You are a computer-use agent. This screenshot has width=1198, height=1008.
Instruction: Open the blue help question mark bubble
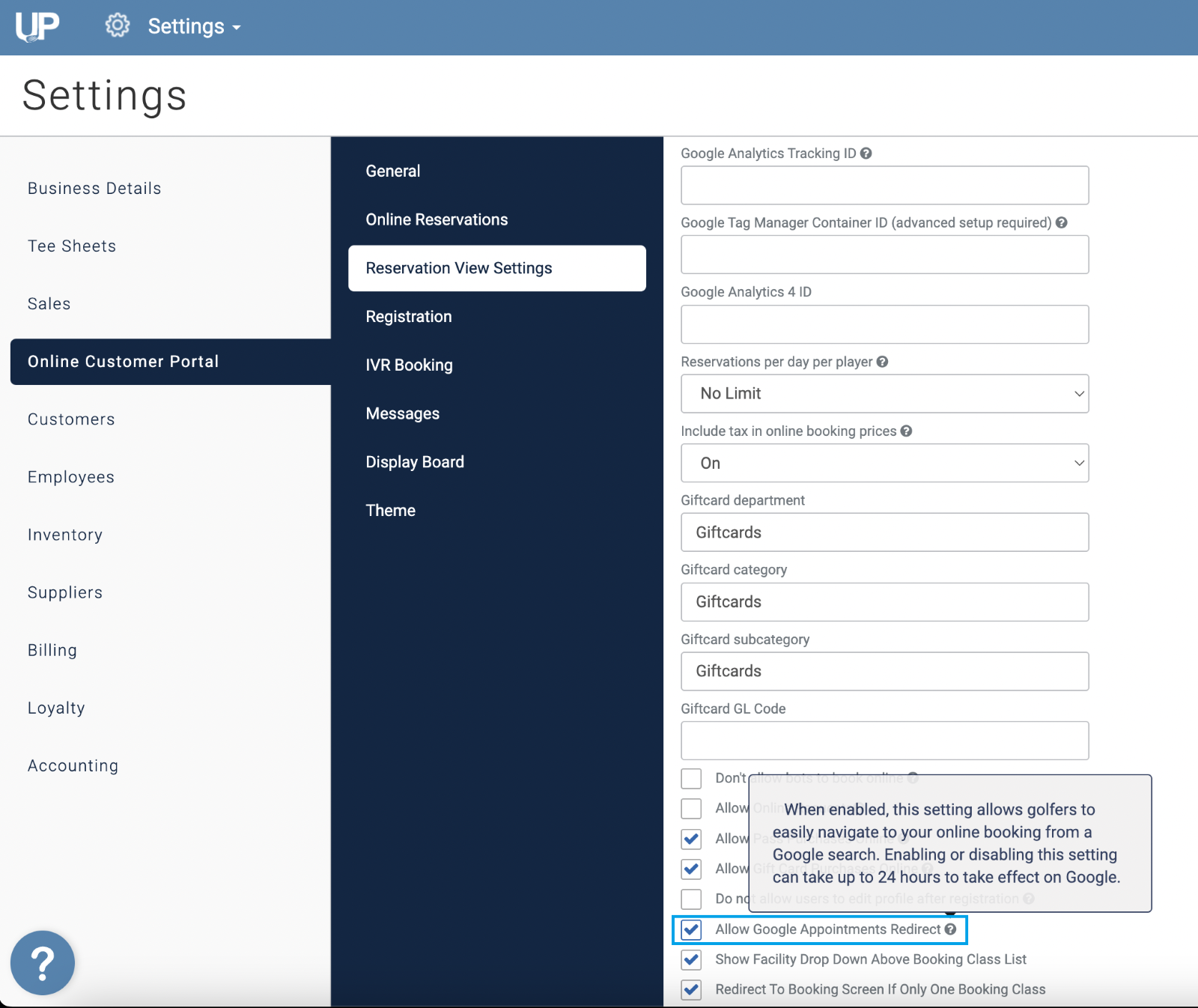click(x=43, y=963)
